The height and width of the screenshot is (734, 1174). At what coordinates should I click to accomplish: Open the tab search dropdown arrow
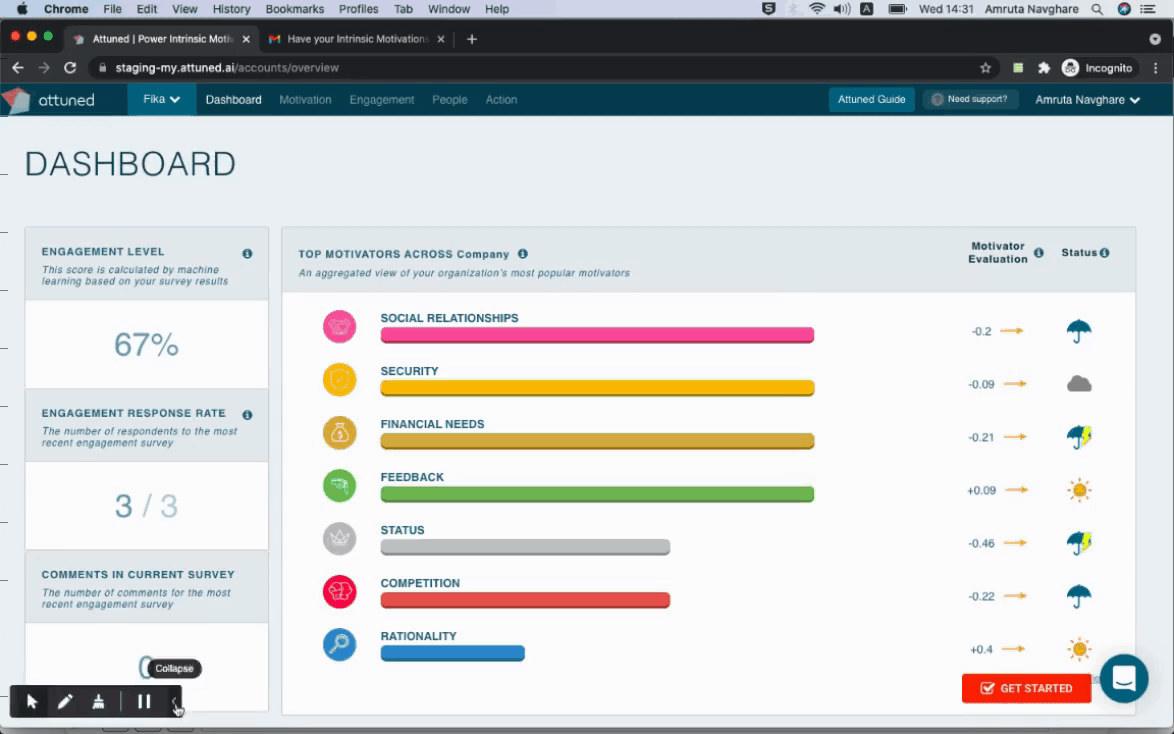click(1155, 39)
